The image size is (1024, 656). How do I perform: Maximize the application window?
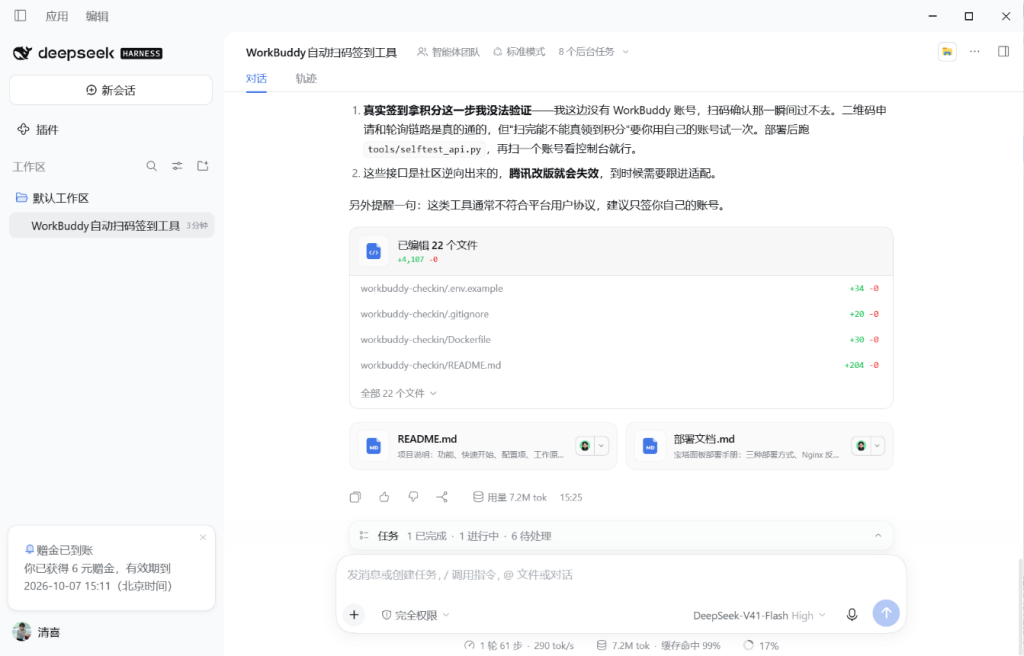click(x=969, y=16)
